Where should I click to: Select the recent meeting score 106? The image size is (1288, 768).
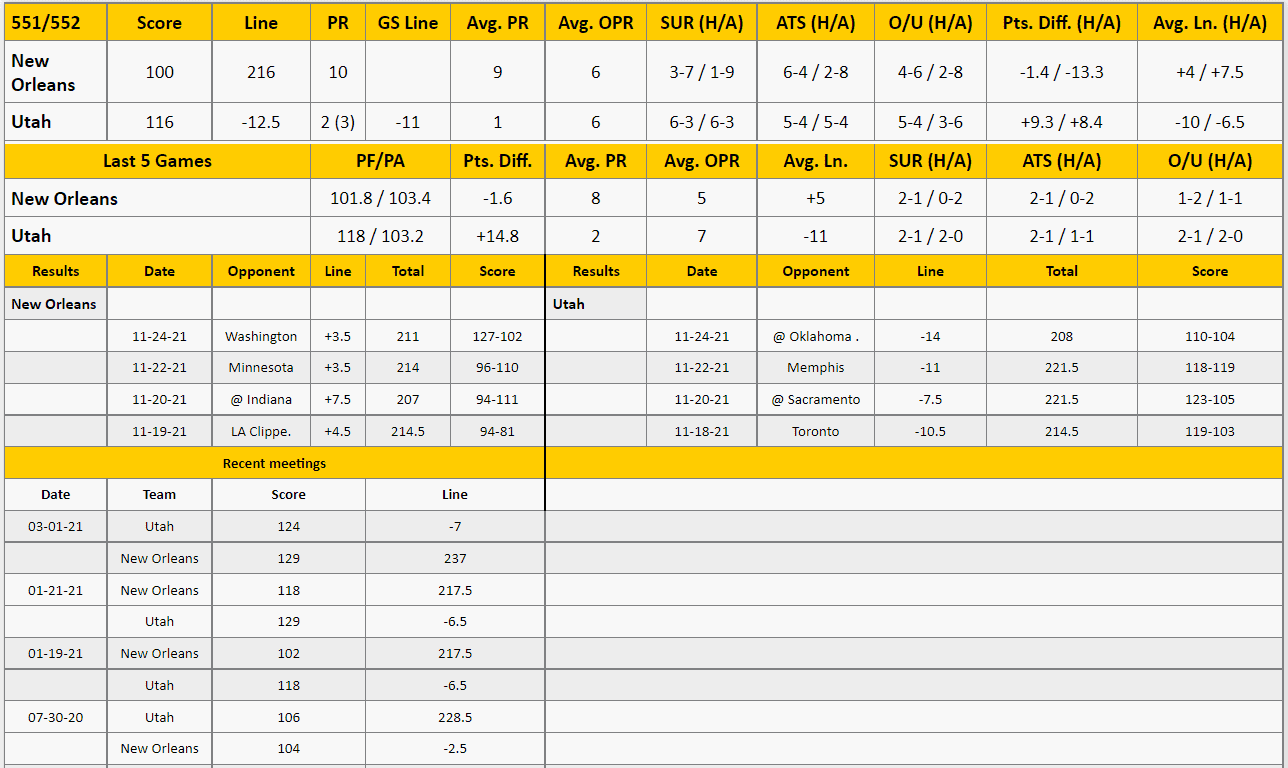coord(288,717)
